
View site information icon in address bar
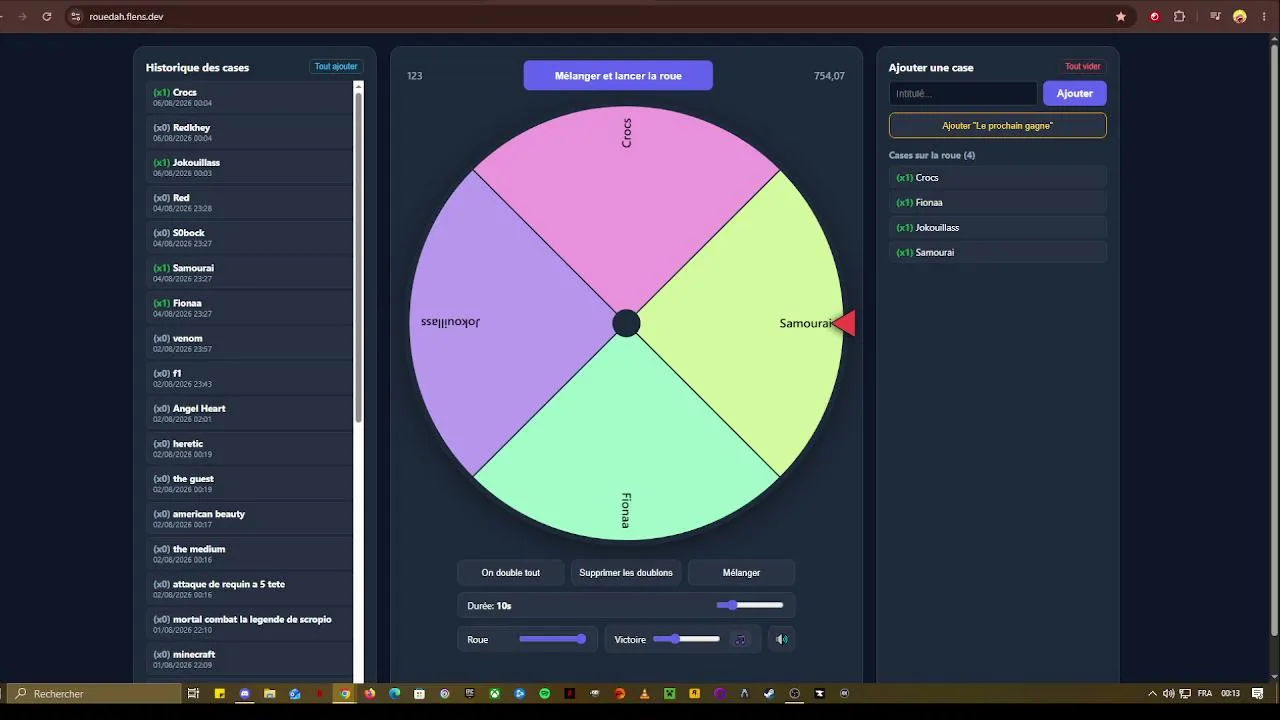(75, 16)
